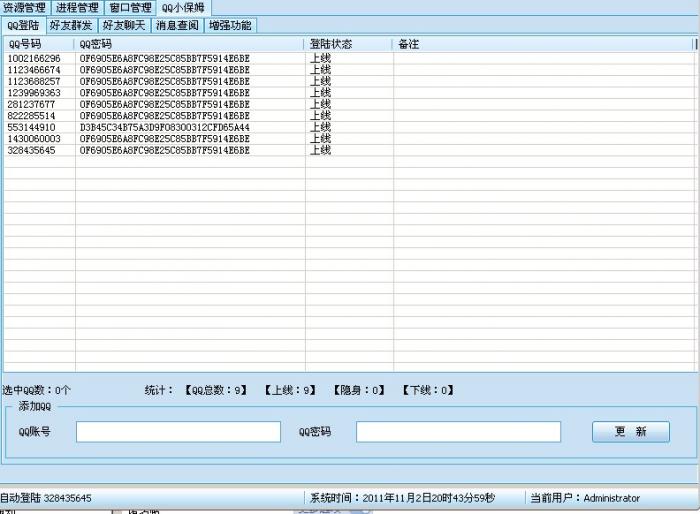Sort by the 备注 column header
Screen dimensions: 700x514
pyautogui.click(x=543, y=44)
